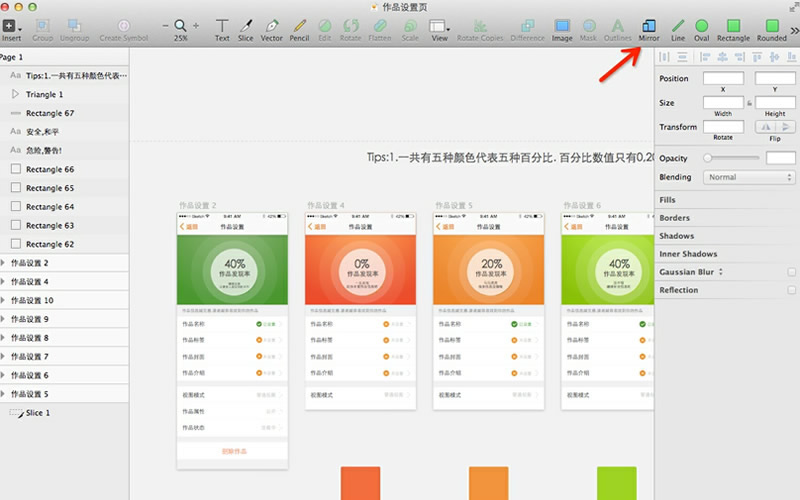Click the Edit toolbar icon
The image size is (800, 500).
pos(324,26)
